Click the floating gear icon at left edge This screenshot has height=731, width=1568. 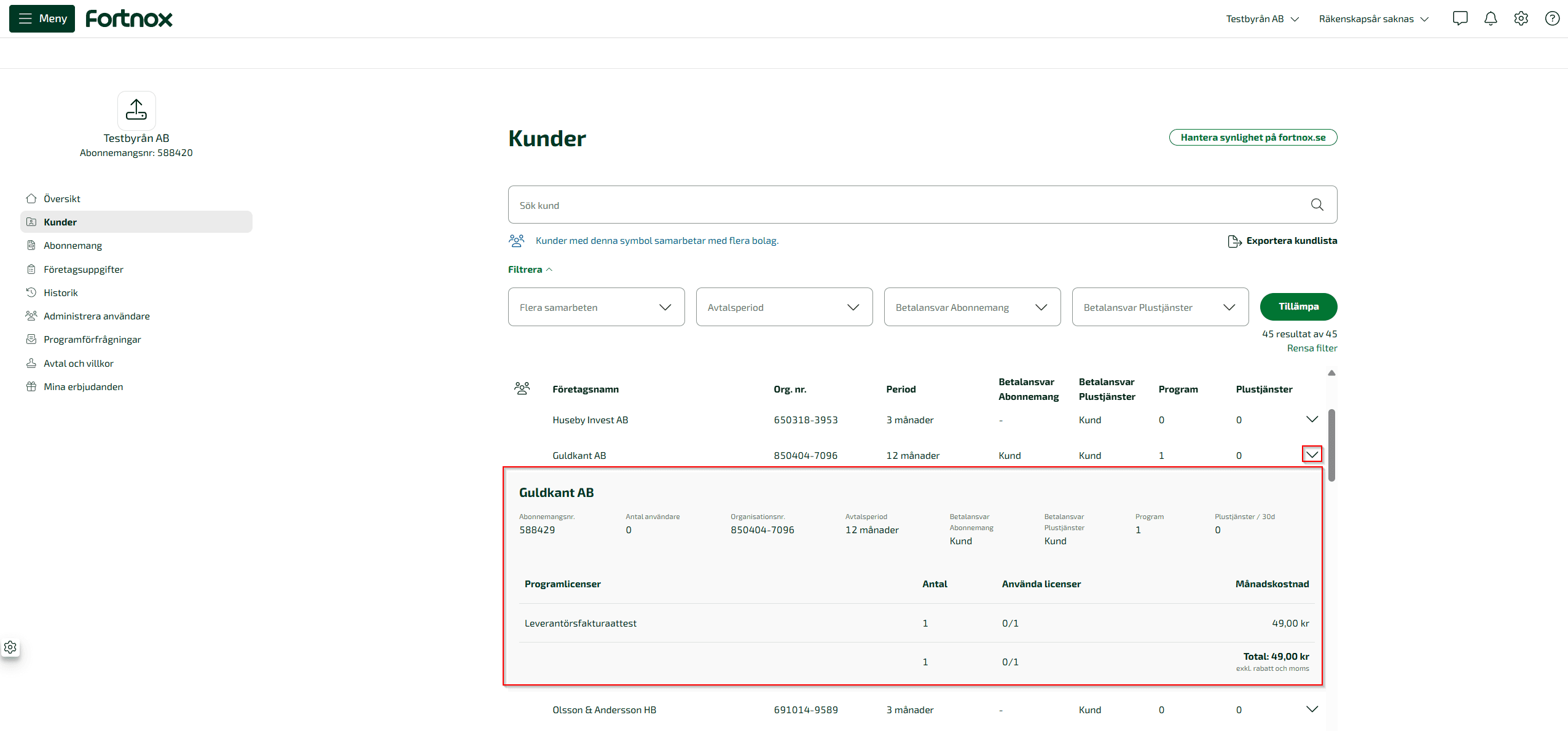click(x=10, y=647)
